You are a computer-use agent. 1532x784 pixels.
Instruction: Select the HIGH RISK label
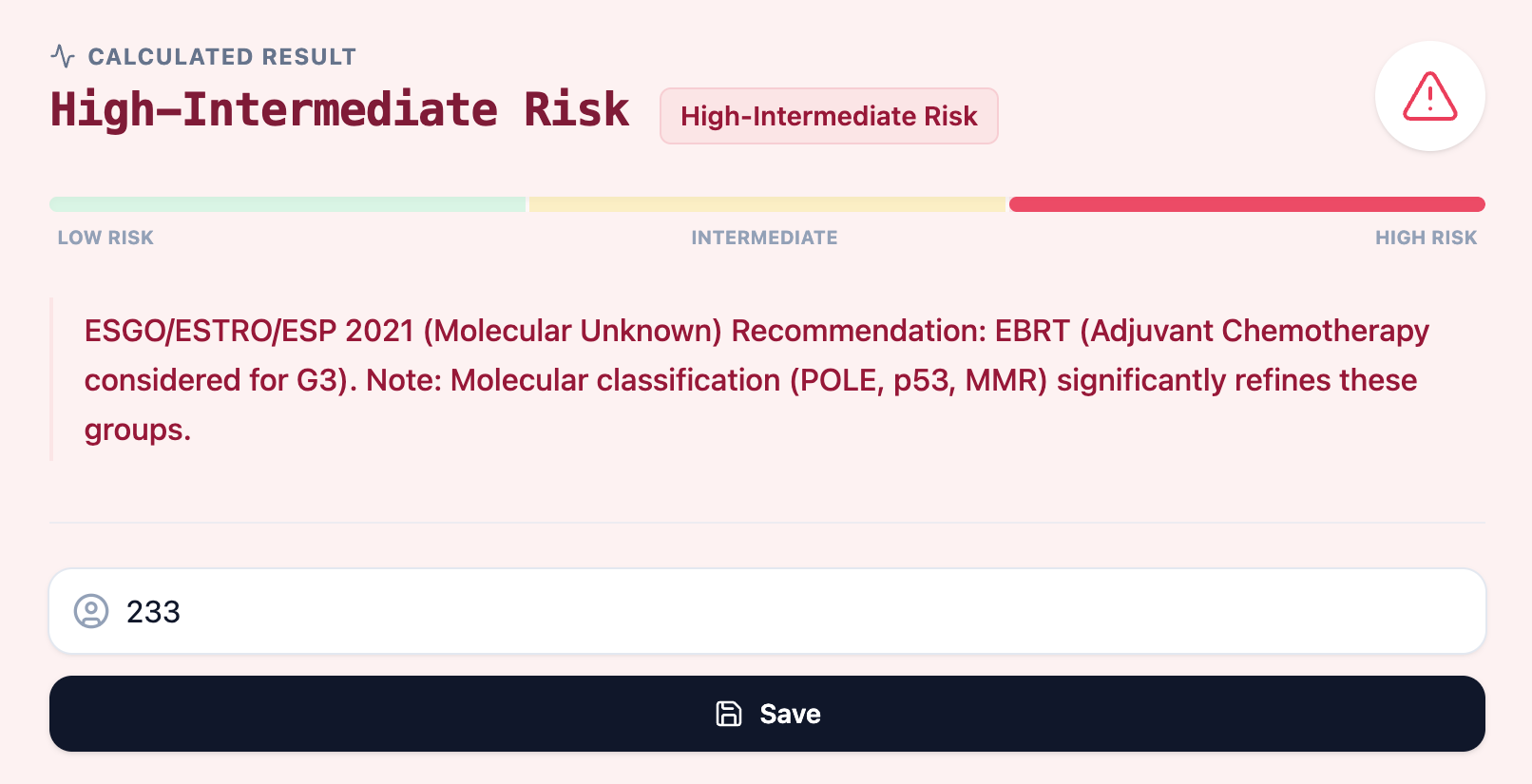point(1426,238)
